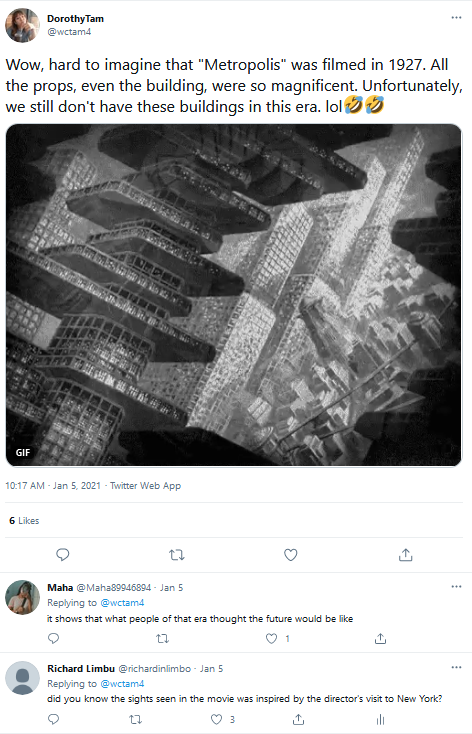
Task: Open more options on DorothyTam's tweet
Action: click(x=456, y=17)
